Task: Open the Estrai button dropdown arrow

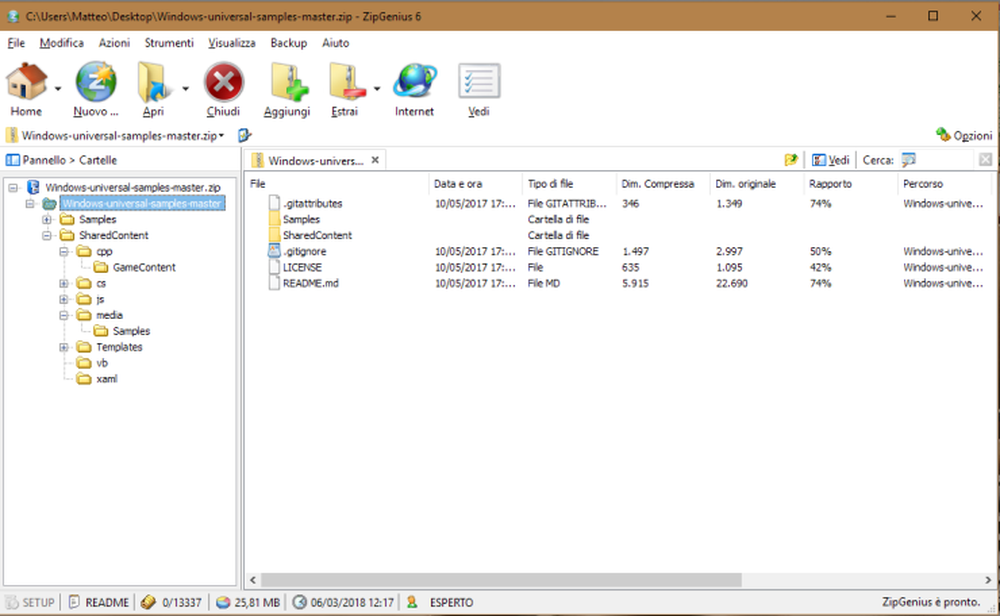Action: tap(377, 89)
